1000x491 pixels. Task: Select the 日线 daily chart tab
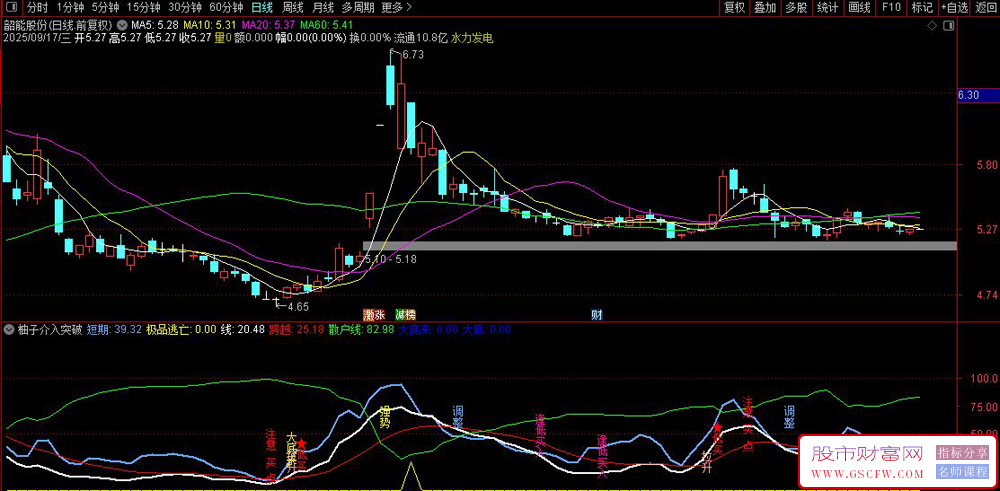(x=262, y=8)
